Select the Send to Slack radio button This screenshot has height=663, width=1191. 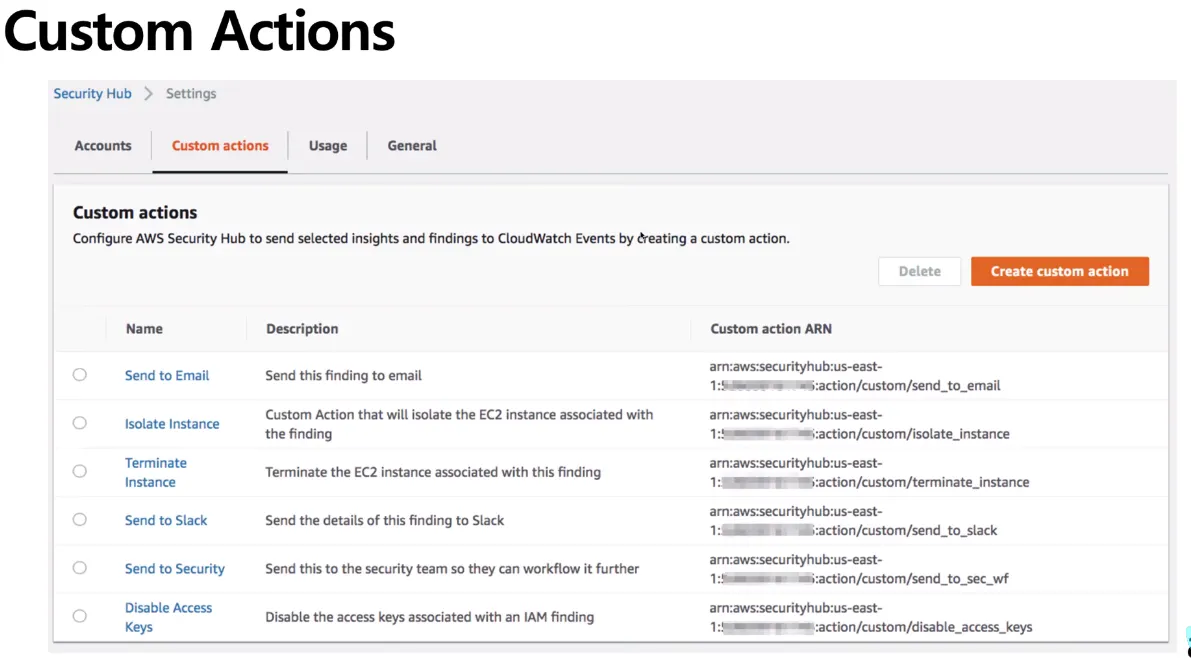(x=80, y=520)
